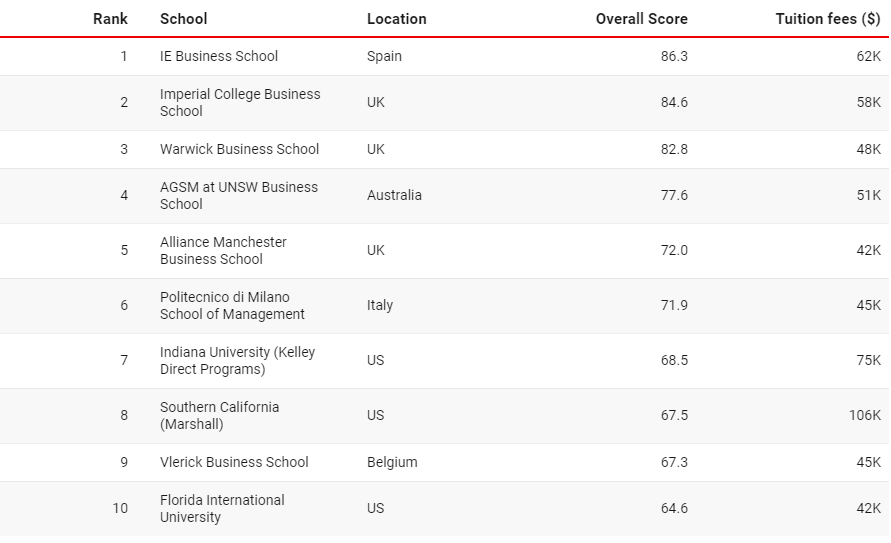The width and height of the screenshot is (891, 543).
Task: Click the 75K tuition fee value
Action: [869, 360]
